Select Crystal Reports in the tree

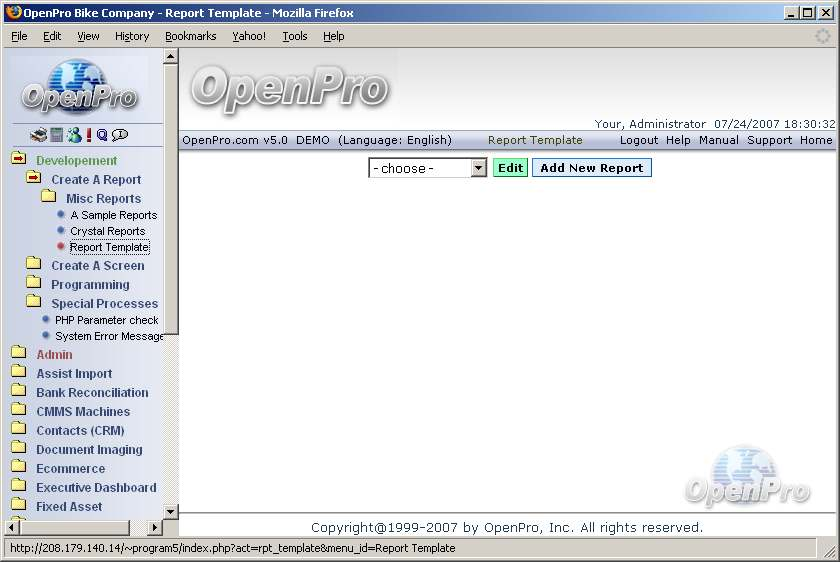pyautogui.click(x=107, y=231)
